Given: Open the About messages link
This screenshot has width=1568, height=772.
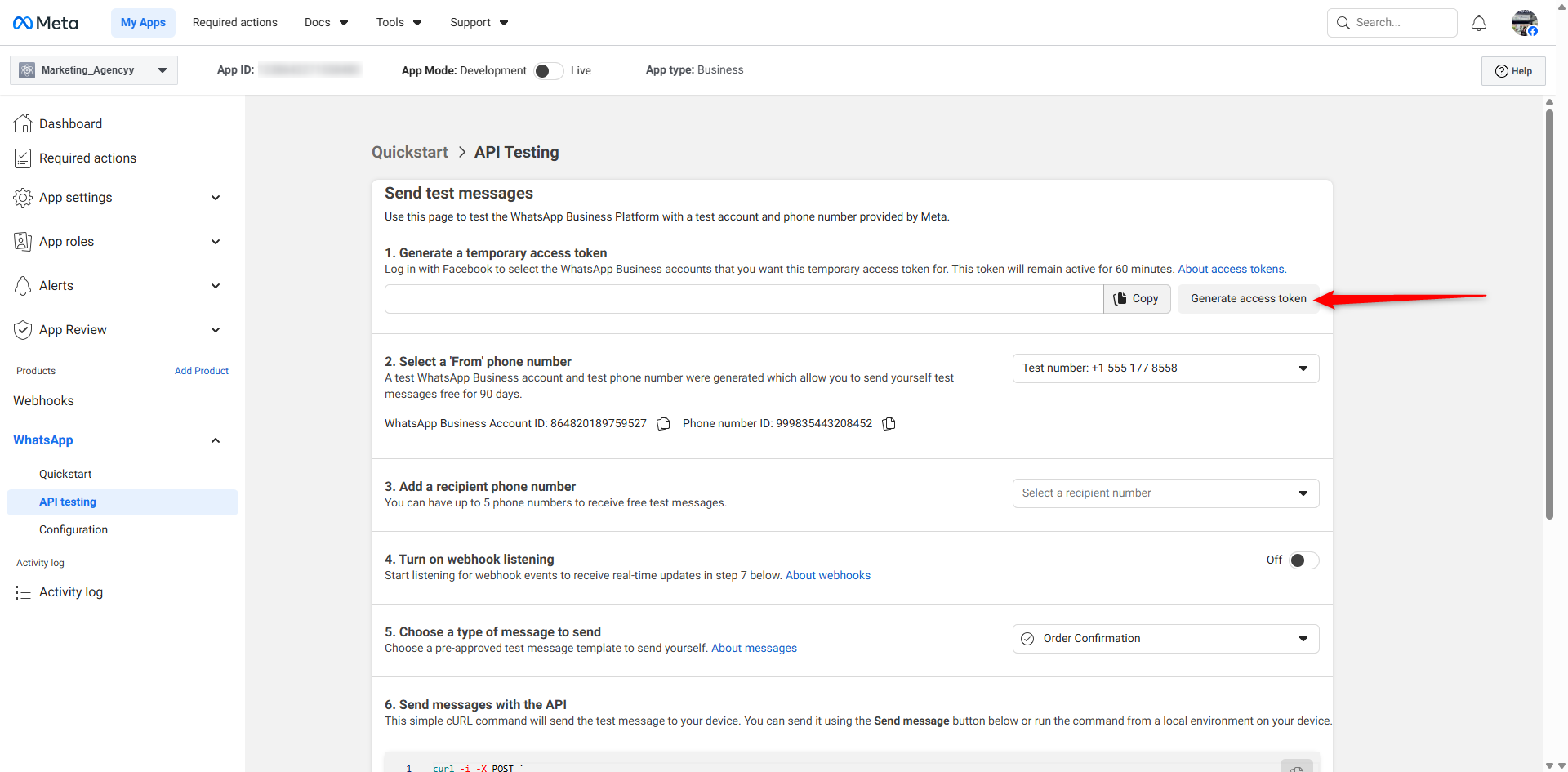Looking at the screenshot, I should (x=754, y=649).
